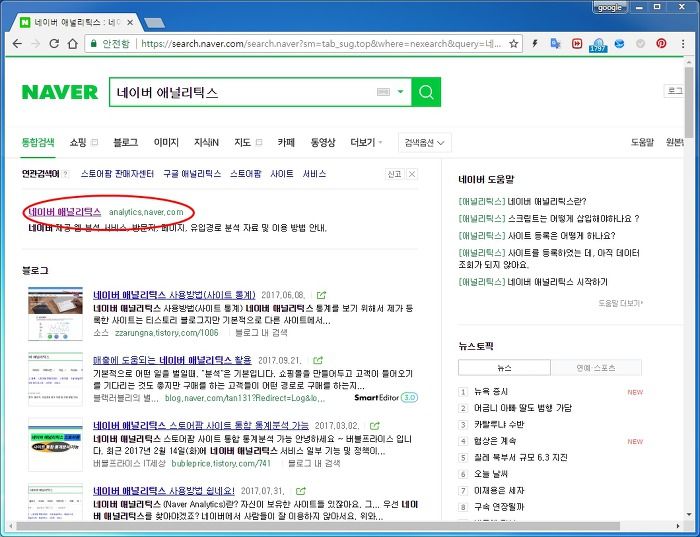Open the 네이버 애널리틱스 site result link
The height and width of the screenshot is (537, 700).
pos(65,212)
